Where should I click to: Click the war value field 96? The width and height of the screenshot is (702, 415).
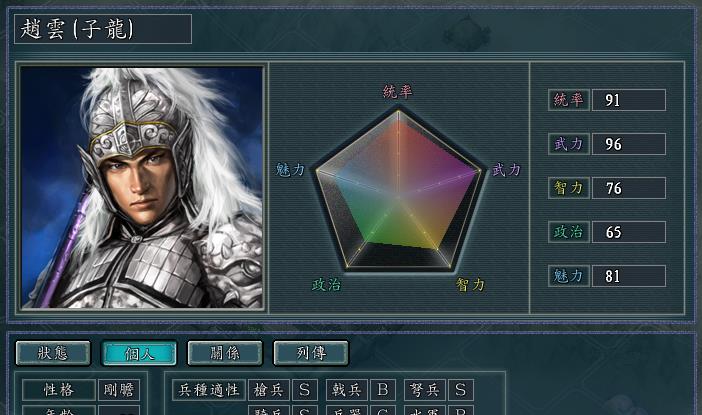coord(629,144)
